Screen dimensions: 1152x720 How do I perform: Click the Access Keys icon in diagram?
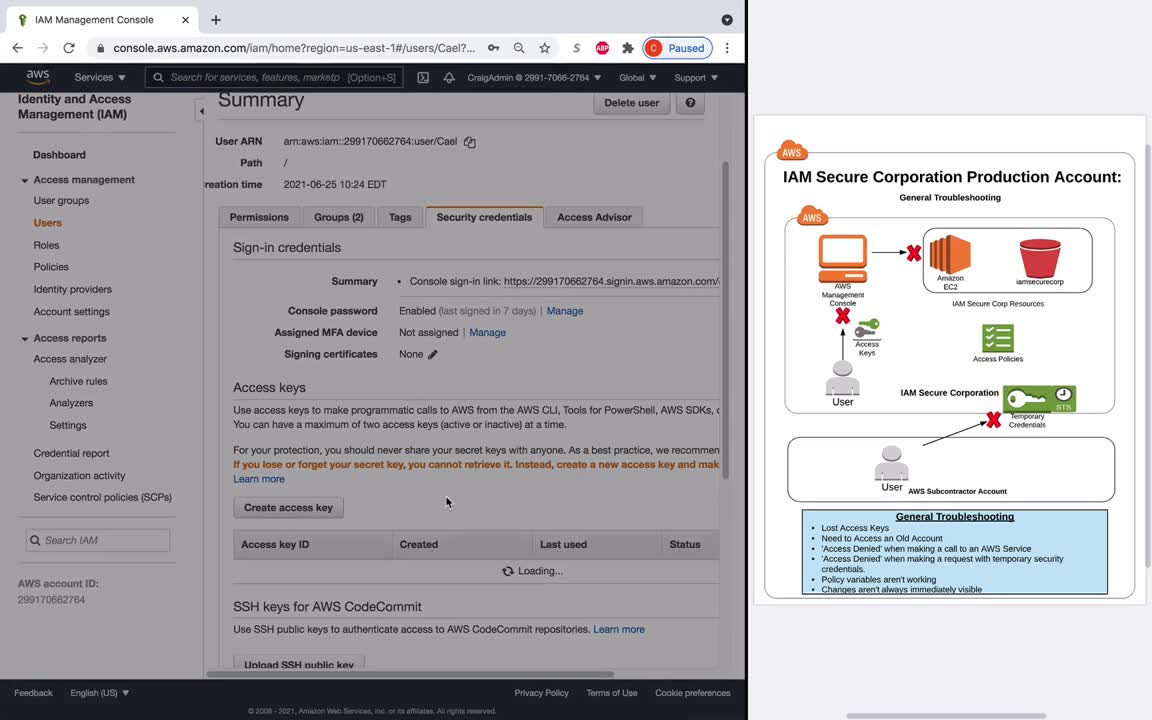pyautogui.click(x=867, y=328)
